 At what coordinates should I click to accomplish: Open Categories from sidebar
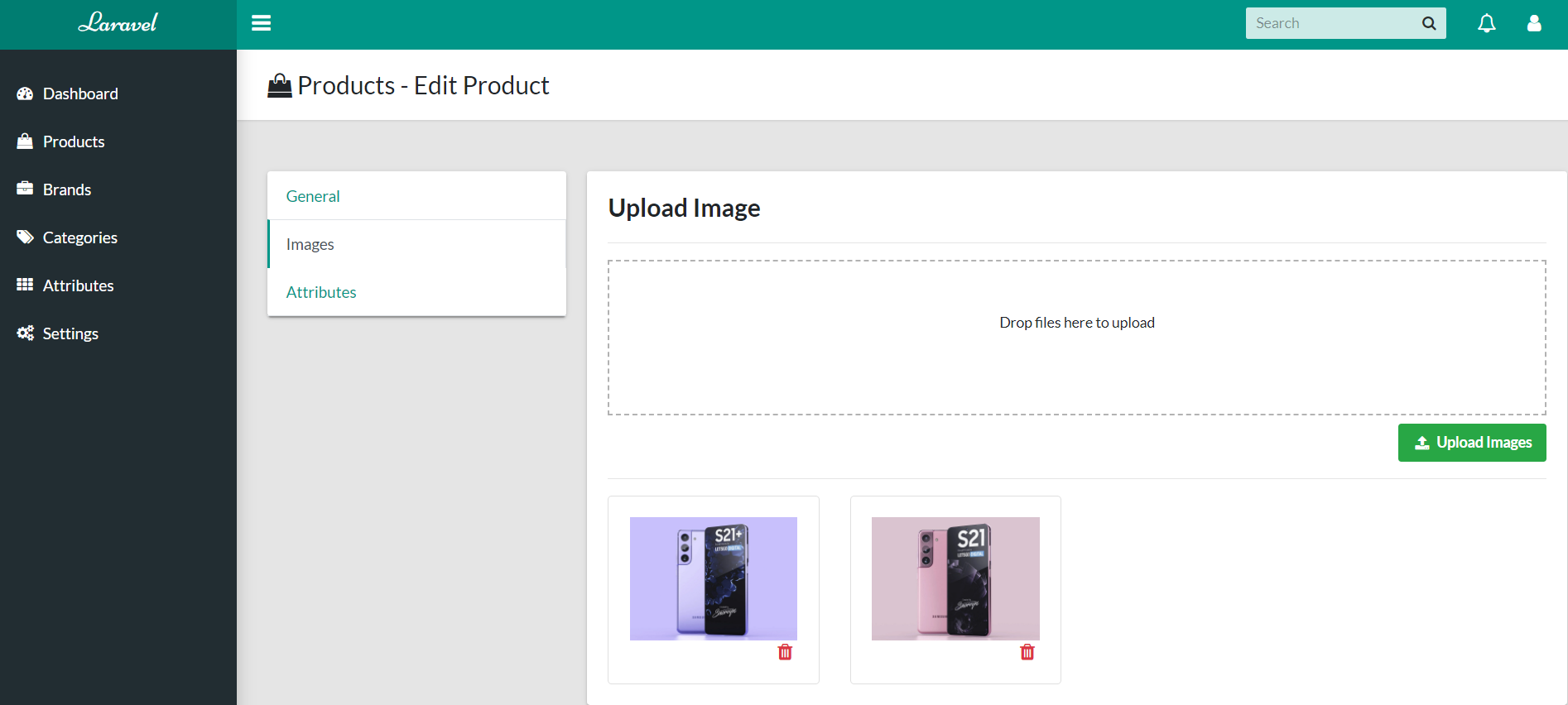(118, 237)
